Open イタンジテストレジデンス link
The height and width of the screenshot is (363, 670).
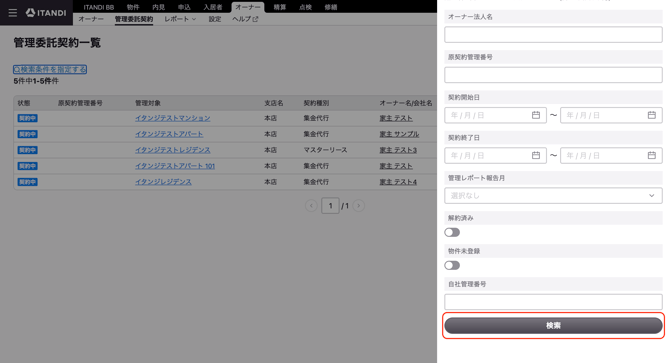point(173,150)
